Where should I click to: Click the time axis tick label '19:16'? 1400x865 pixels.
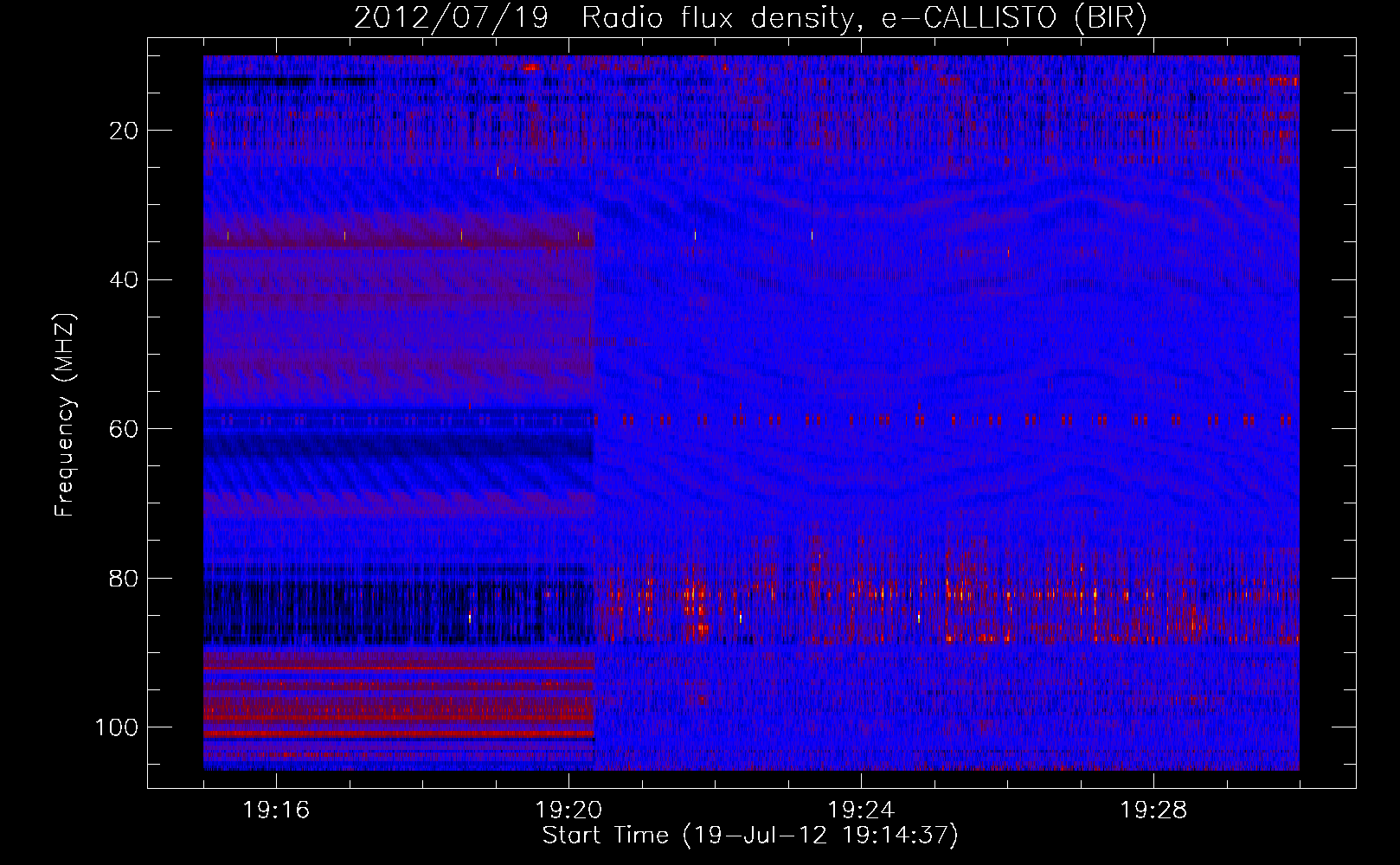click(x=276, y=811)
